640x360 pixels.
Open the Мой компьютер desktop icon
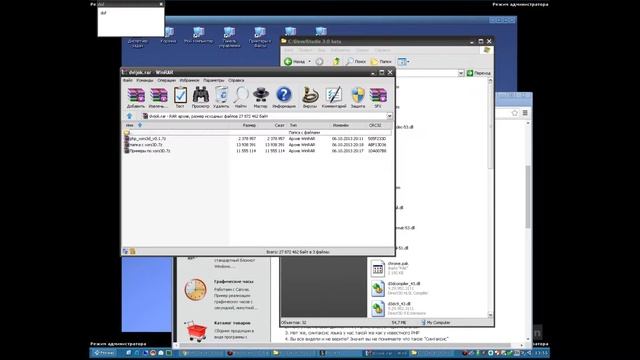(198, 35)
